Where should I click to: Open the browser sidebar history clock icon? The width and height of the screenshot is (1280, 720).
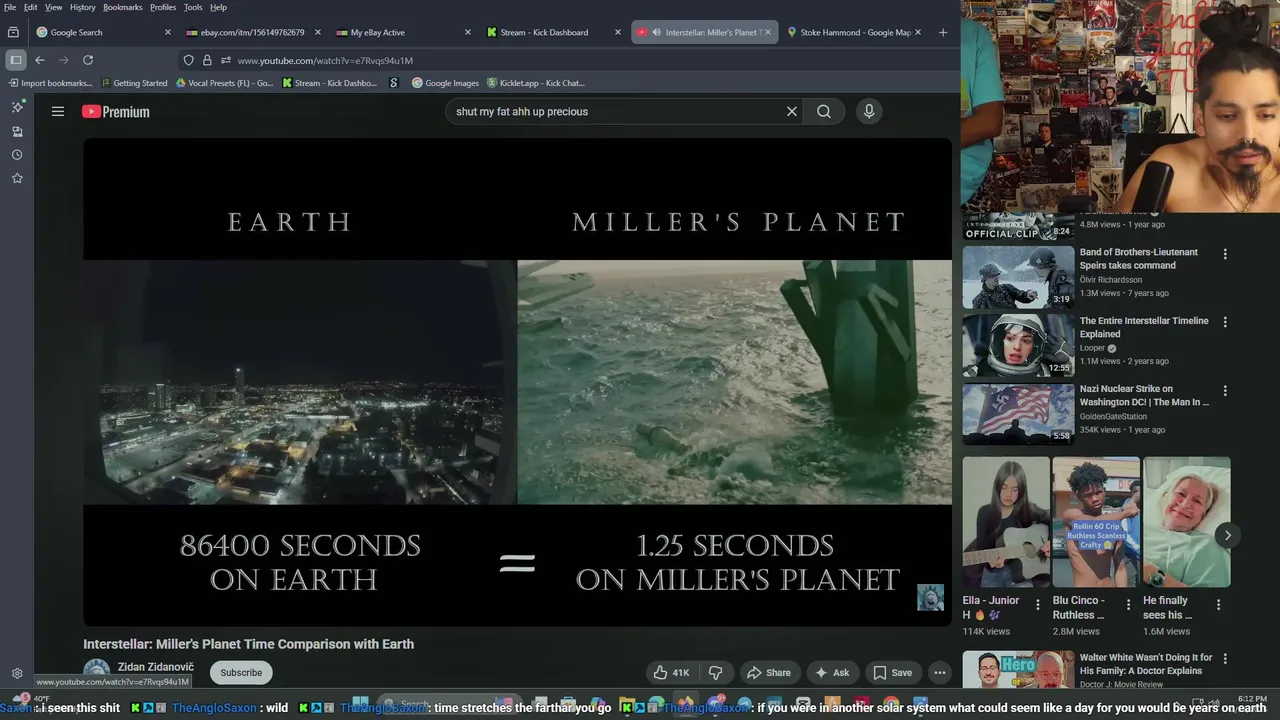point(17,155)
